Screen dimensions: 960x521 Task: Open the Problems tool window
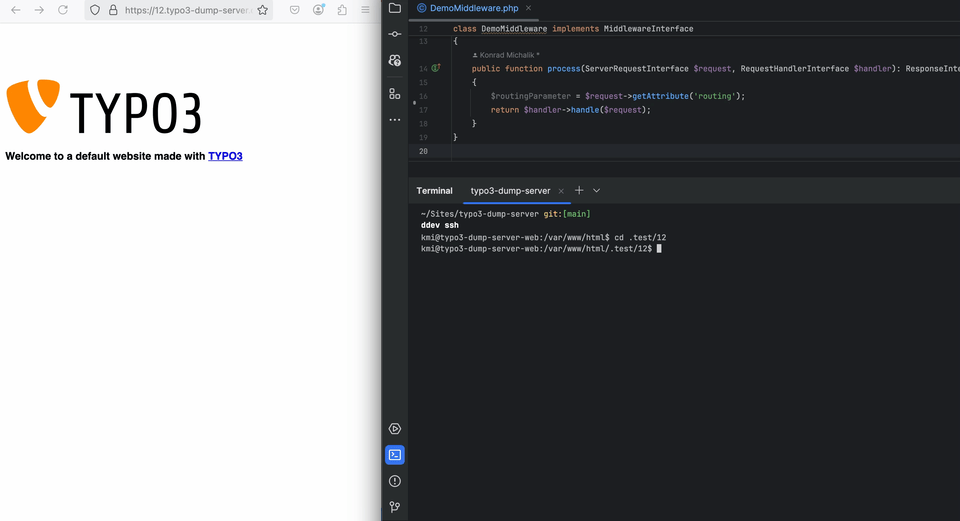tap(395, 481)
